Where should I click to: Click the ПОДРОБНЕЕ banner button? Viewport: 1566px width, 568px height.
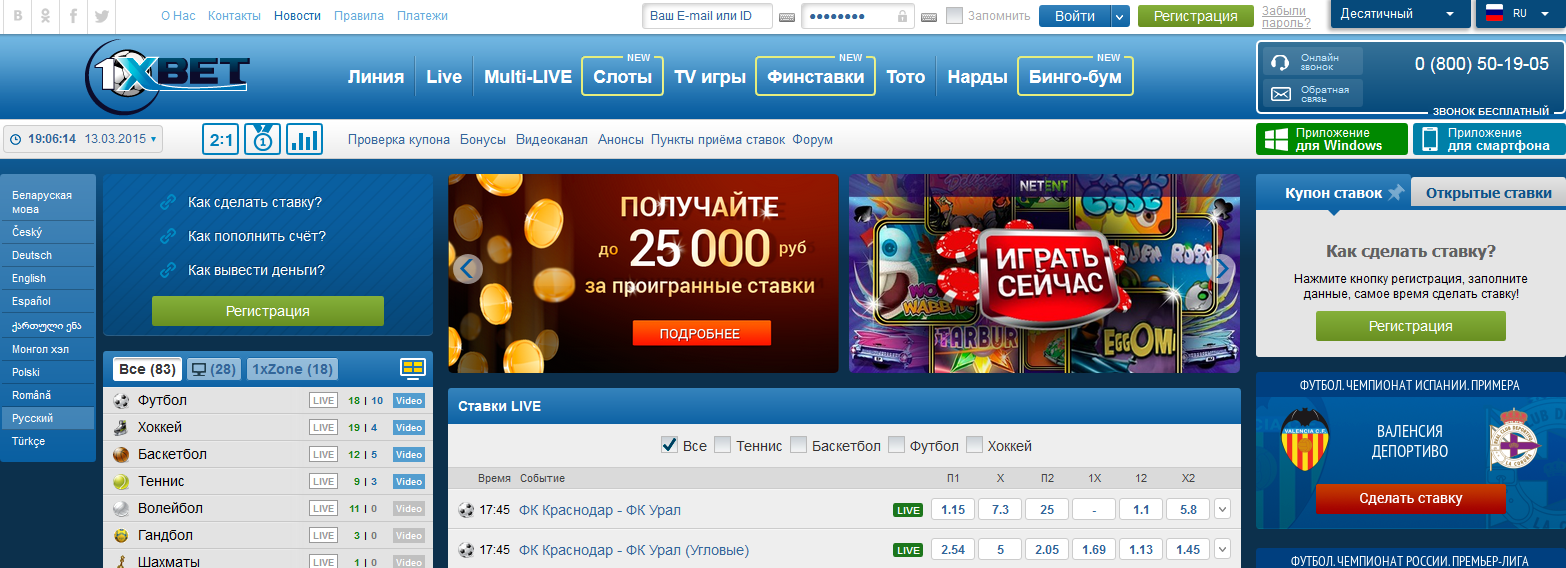click(702, 334)
